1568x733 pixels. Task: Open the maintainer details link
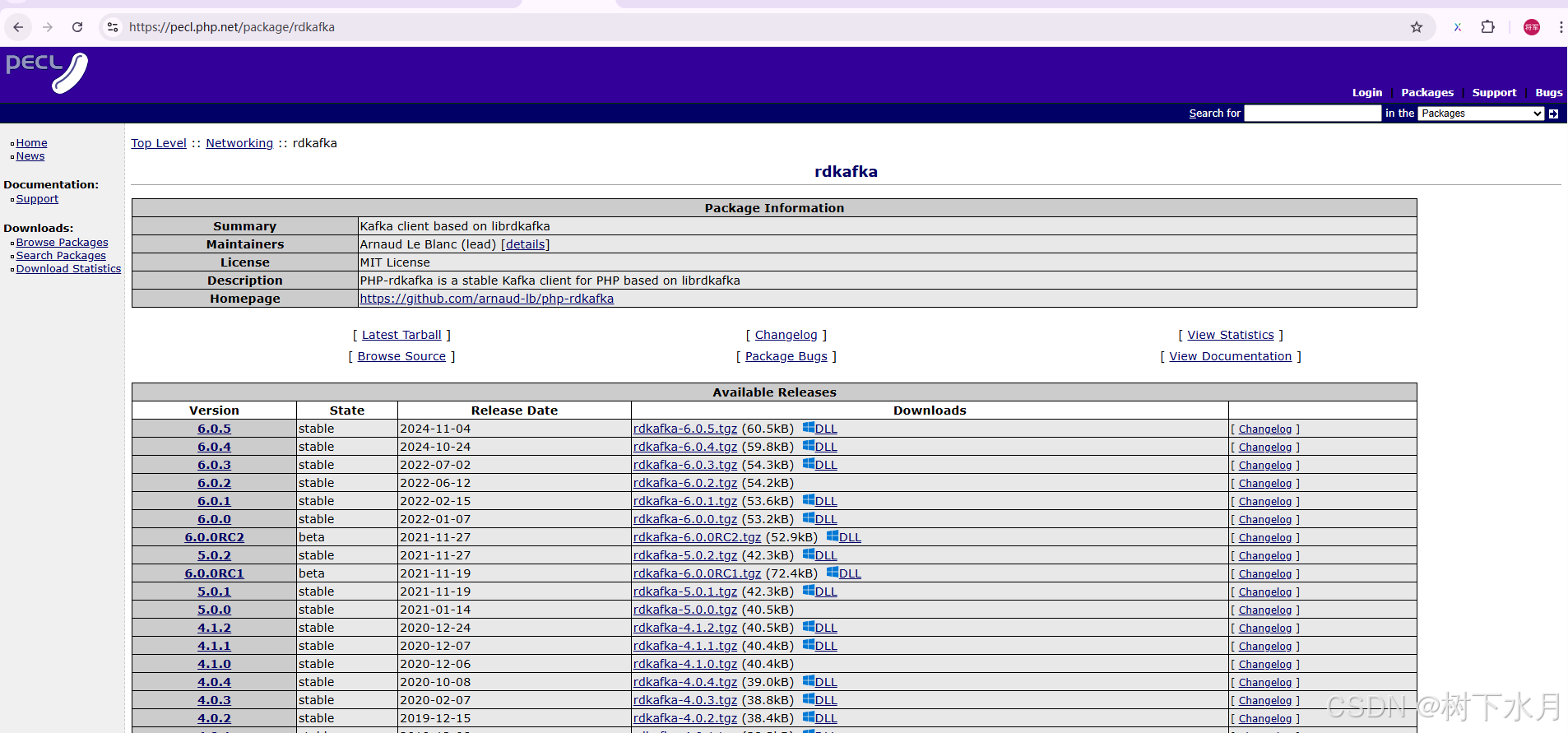point(526,244)
